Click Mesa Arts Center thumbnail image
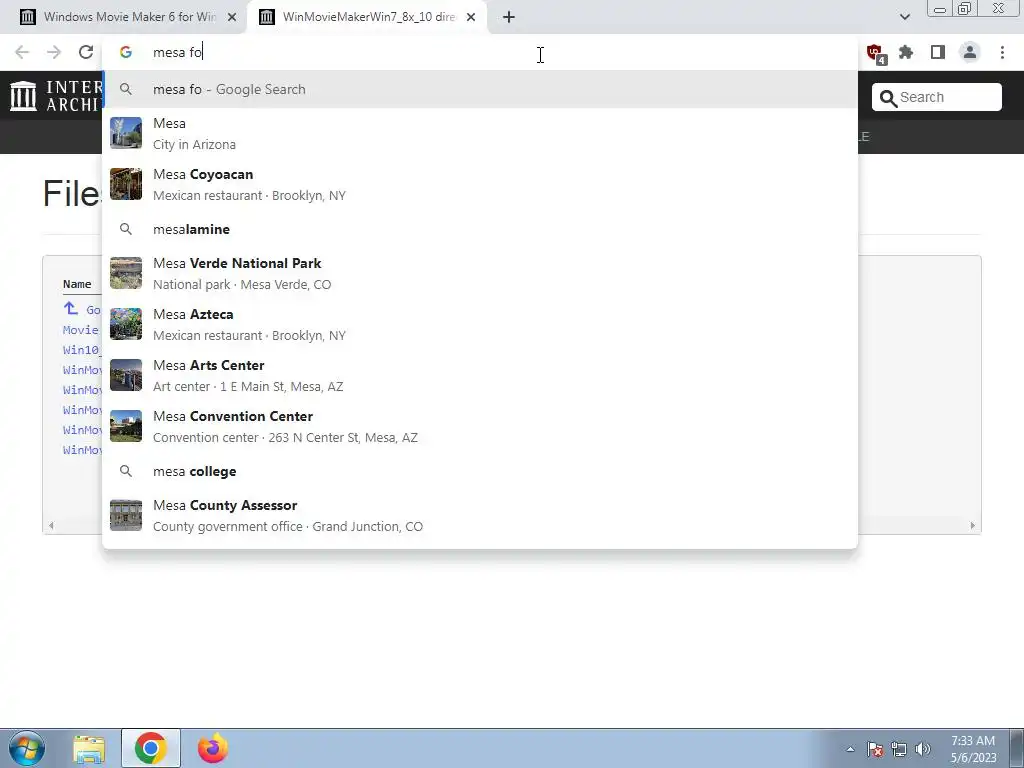Screen dimensions: 1024x768 [x=126, y=375]
